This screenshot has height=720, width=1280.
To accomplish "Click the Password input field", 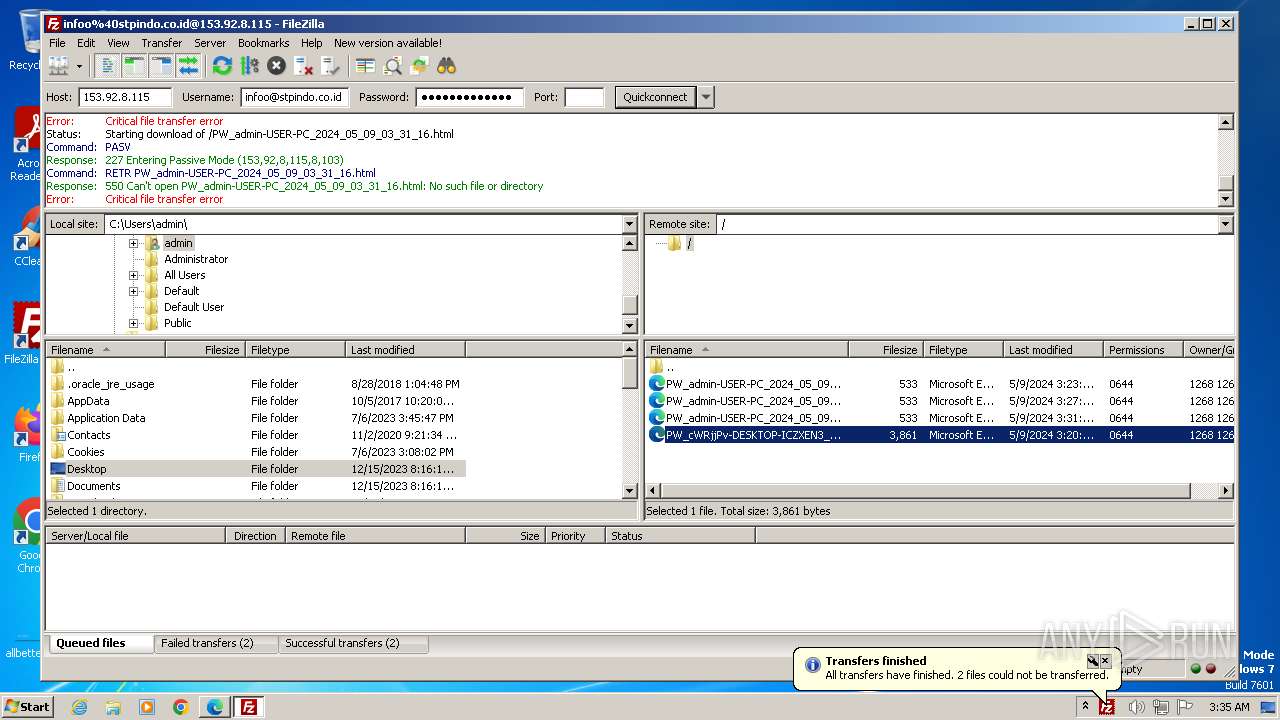I will coord(470,97).
